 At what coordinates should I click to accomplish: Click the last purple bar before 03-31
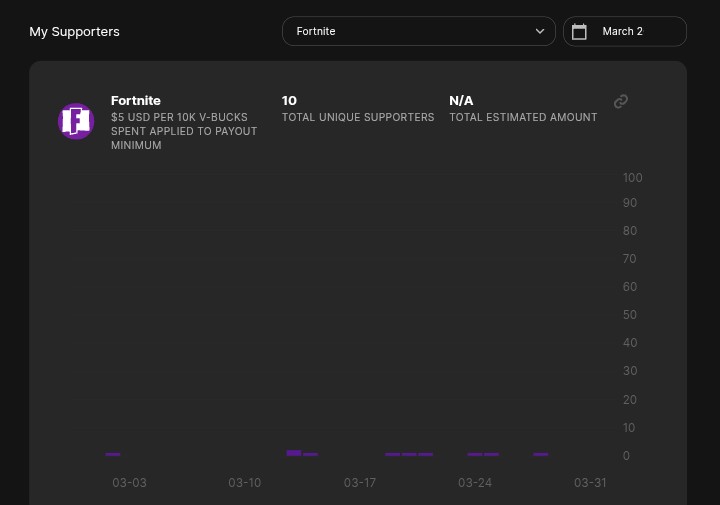(x=540, y=454)
